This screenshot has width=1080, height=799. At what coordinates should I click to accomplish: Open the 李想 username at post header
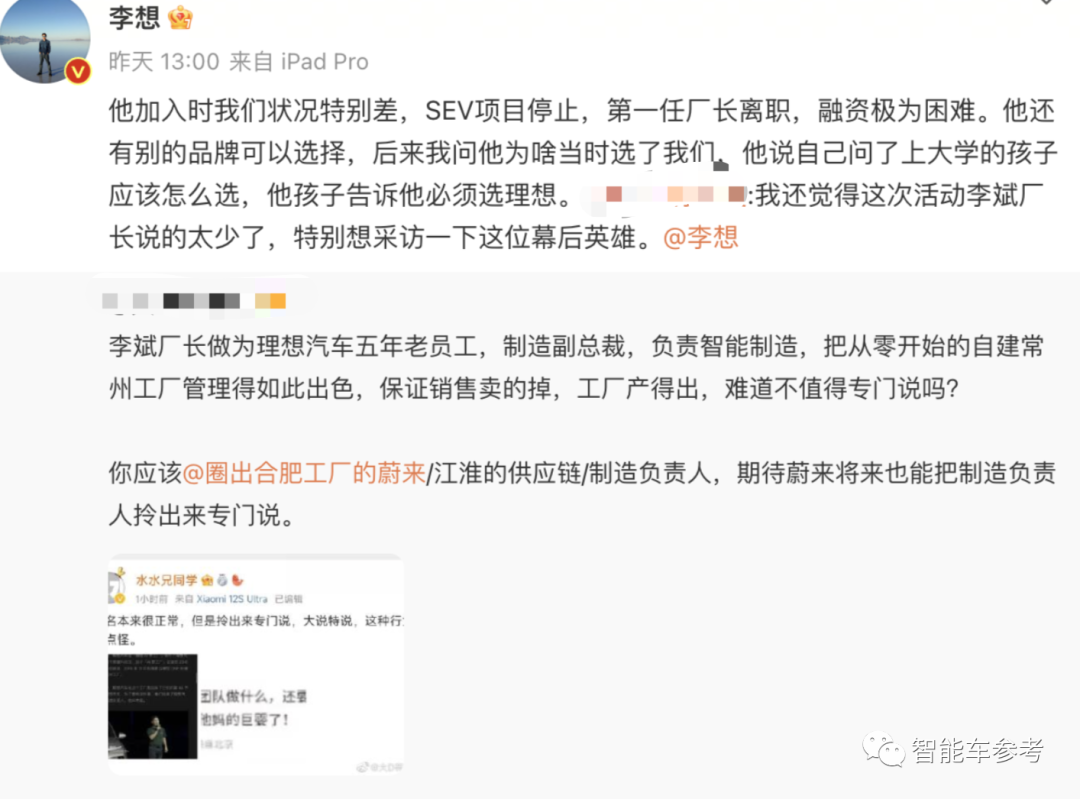click(x=134, y=17)
